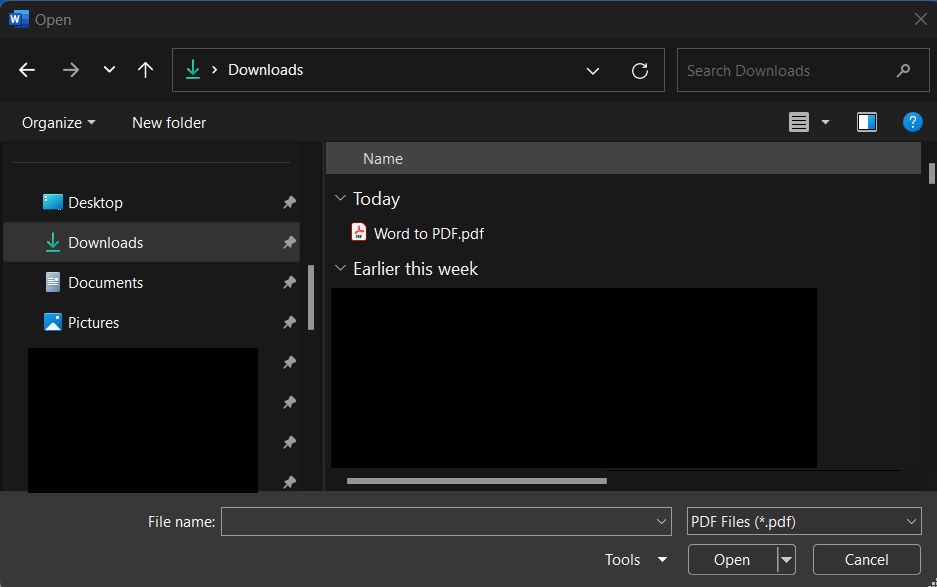Go up one folder level
The height and width of the screenshot is (587, 937).
pos(145,71)
